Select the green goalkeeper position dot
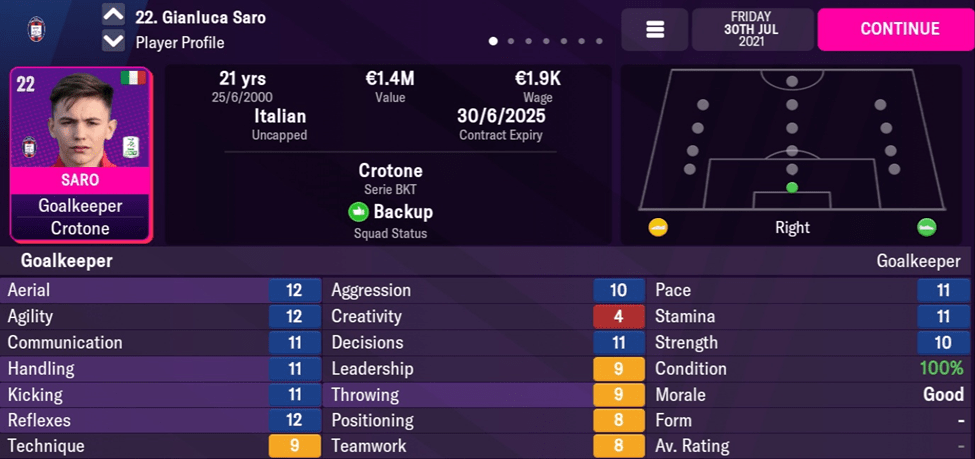975x459 pixels. click(x=792, y=187)
